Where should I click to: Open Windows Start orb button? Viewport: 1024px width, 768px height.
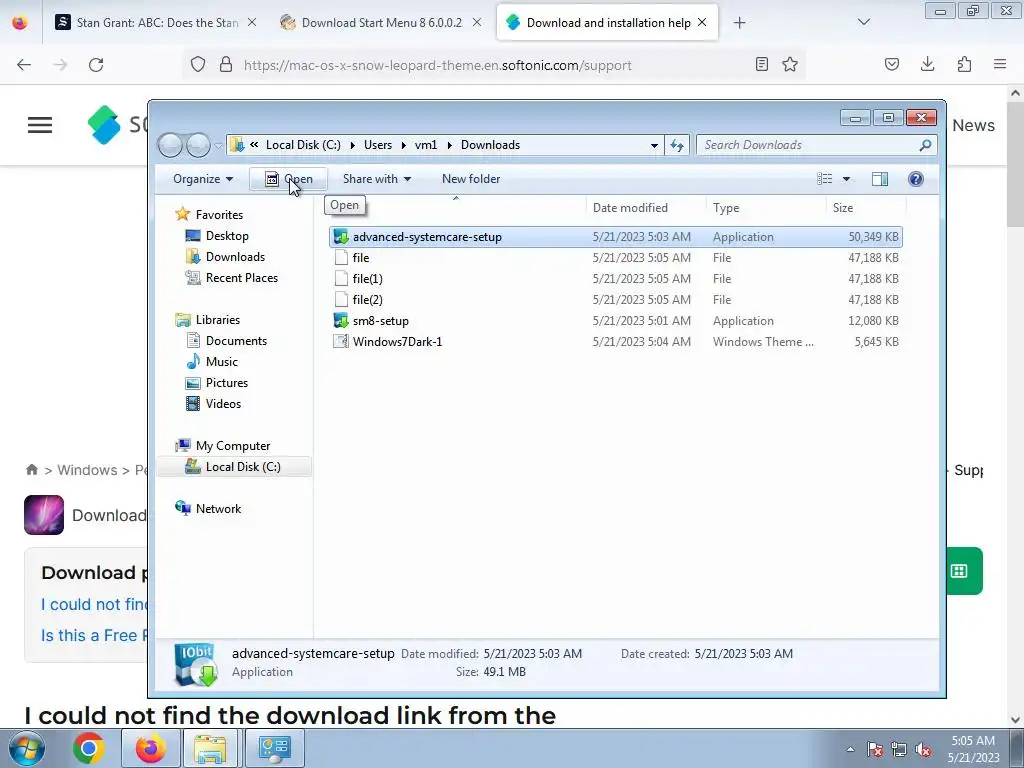pos(26,748)
